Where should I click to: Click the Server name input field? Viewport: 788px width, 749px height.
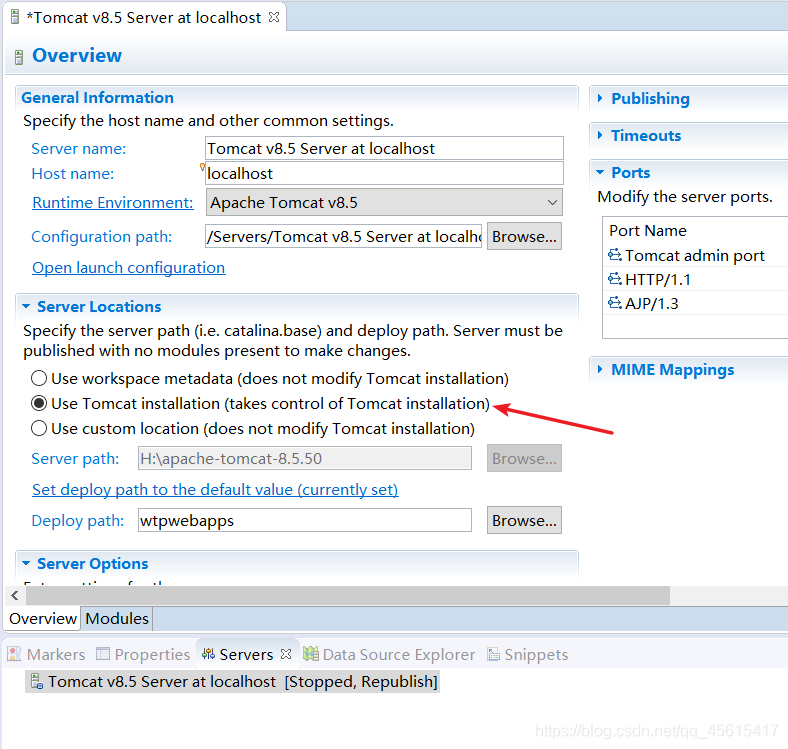(384, 148)
